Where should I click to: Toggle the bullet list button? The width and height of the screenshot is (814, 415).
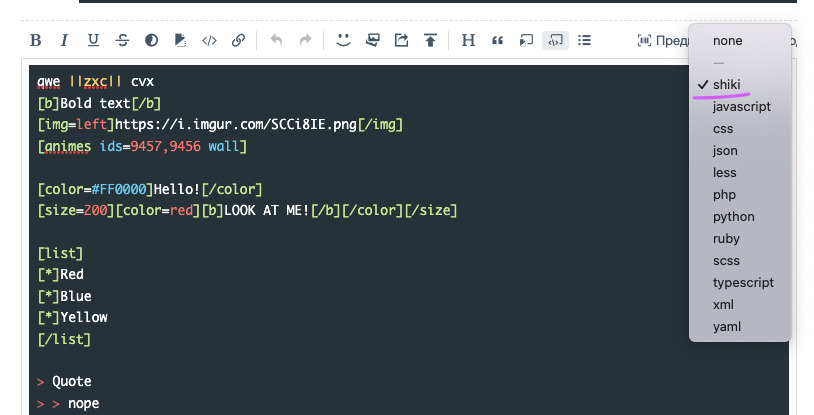click(x=585, y=41)
